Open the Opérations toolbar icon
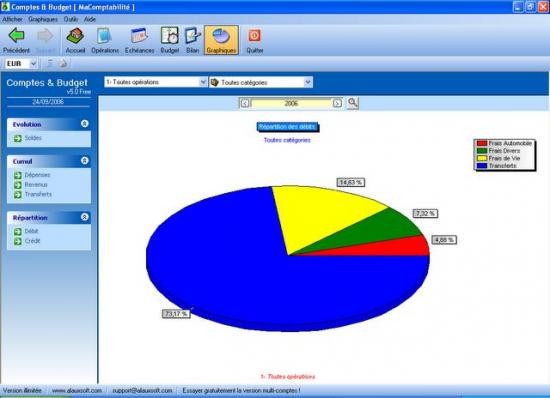The width and height of the screenshot is (550, 398). [x=105, y=35]
